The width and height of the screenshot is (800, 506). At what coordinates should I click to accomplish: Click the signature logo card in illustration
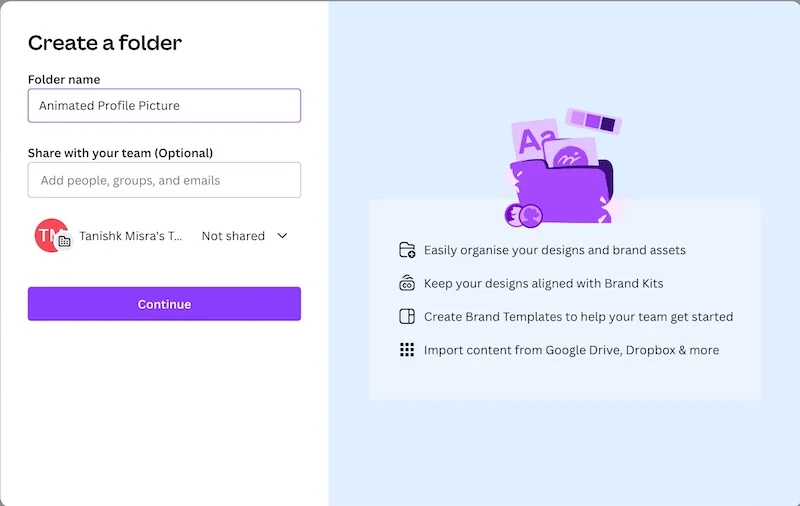(x=570, y=154)
